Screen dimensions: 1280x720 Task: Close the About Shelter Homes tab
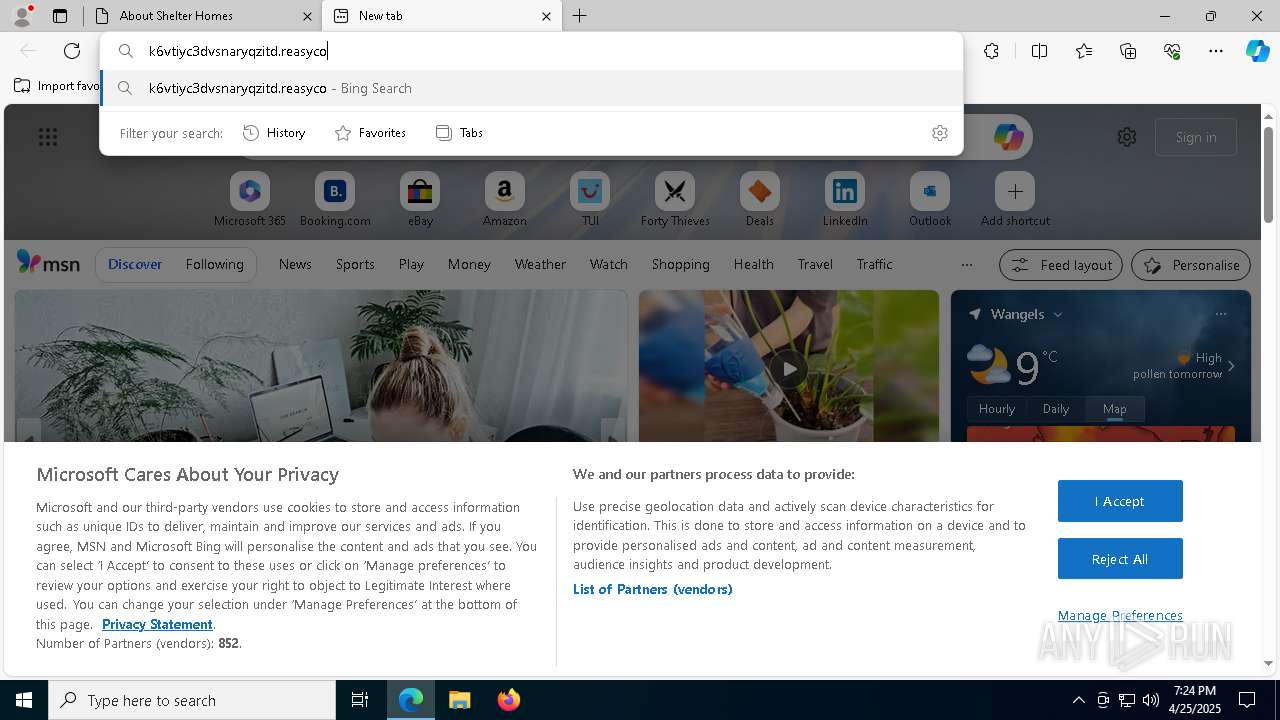pyautogui.click(x=306, y=16)
